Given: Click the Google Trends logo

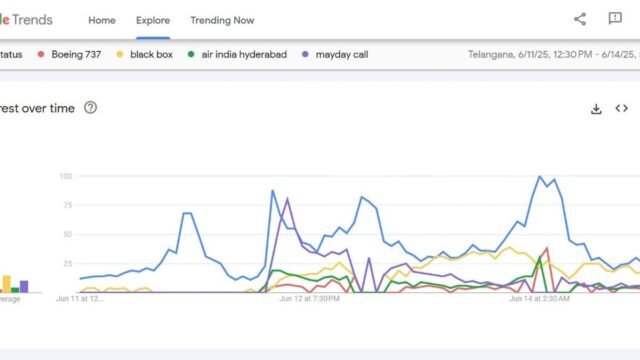Looking at the screenshot, I should coord(26,20).
